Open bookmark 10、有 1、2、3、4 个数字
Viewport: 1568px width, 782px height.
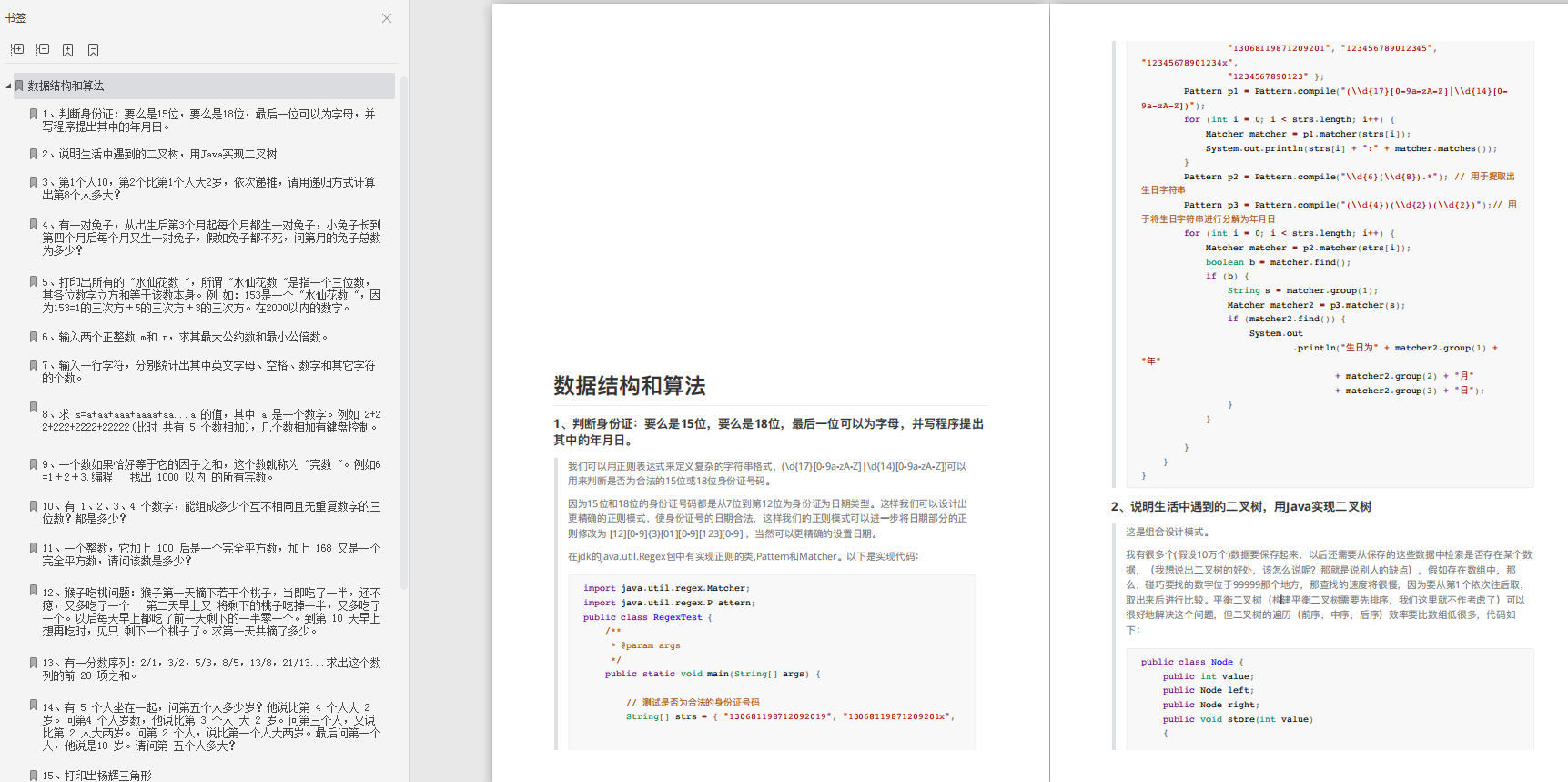coord(211,513)
